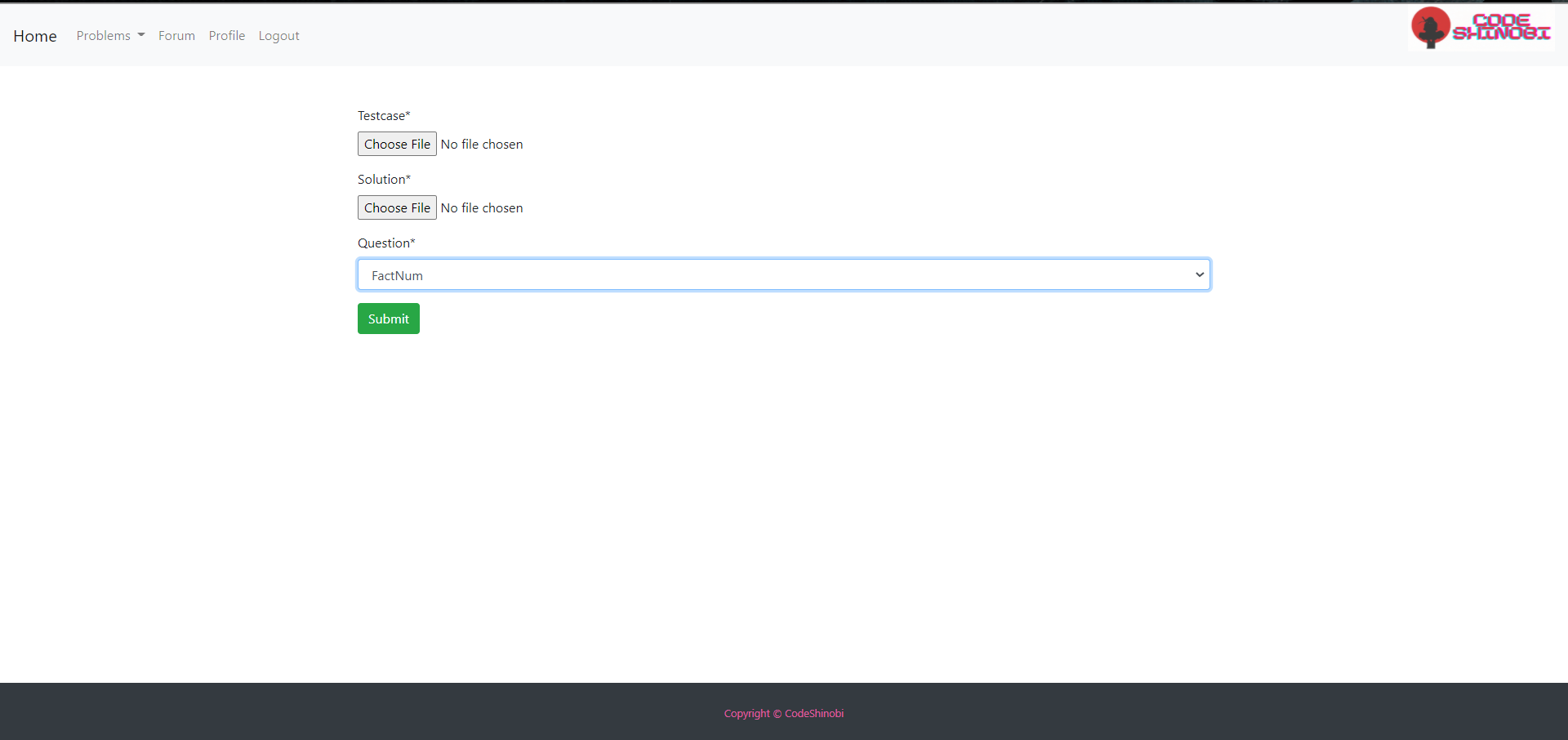Navigate to the Forum page
1568x740 pixels.
click(x=176, y=35)
